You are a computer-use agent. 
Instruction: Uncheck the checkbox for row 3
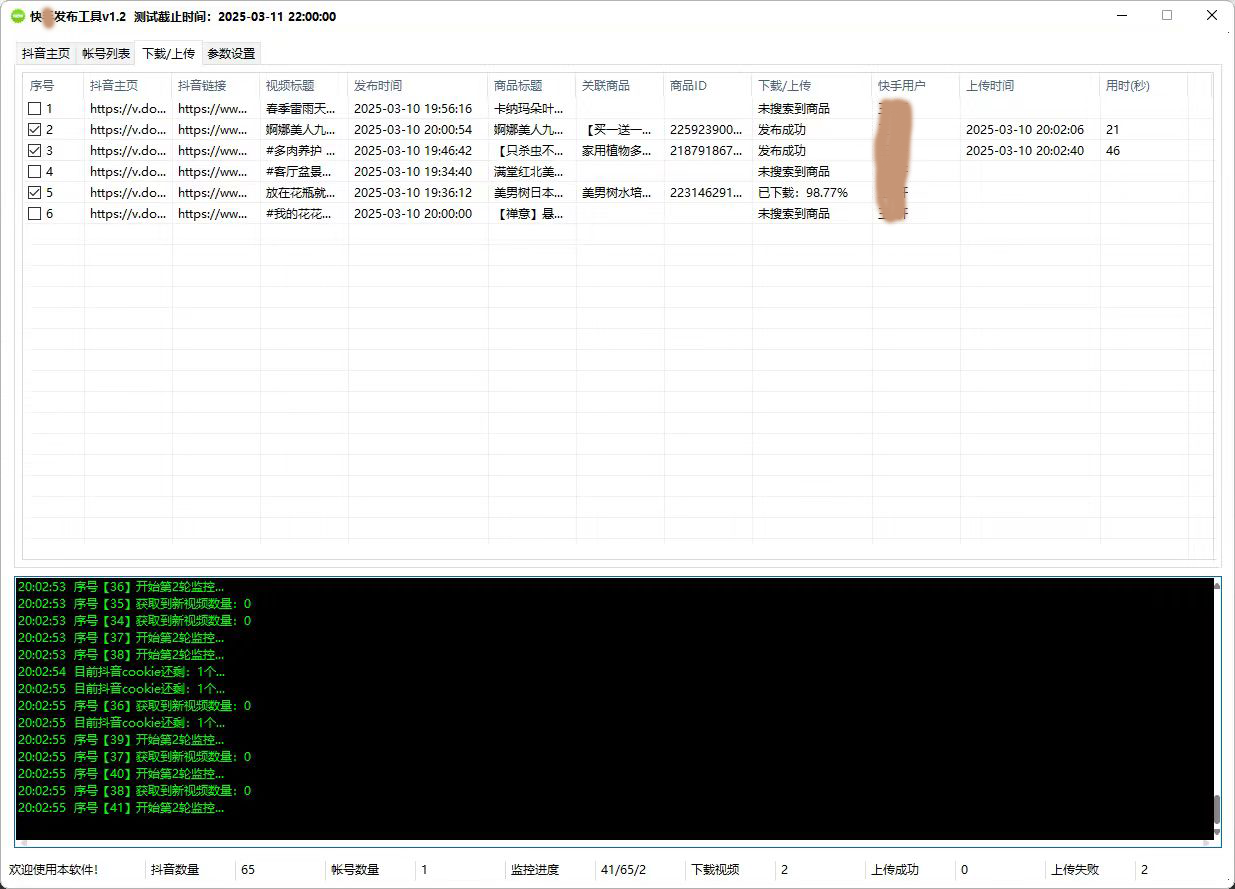coord(35,150)
